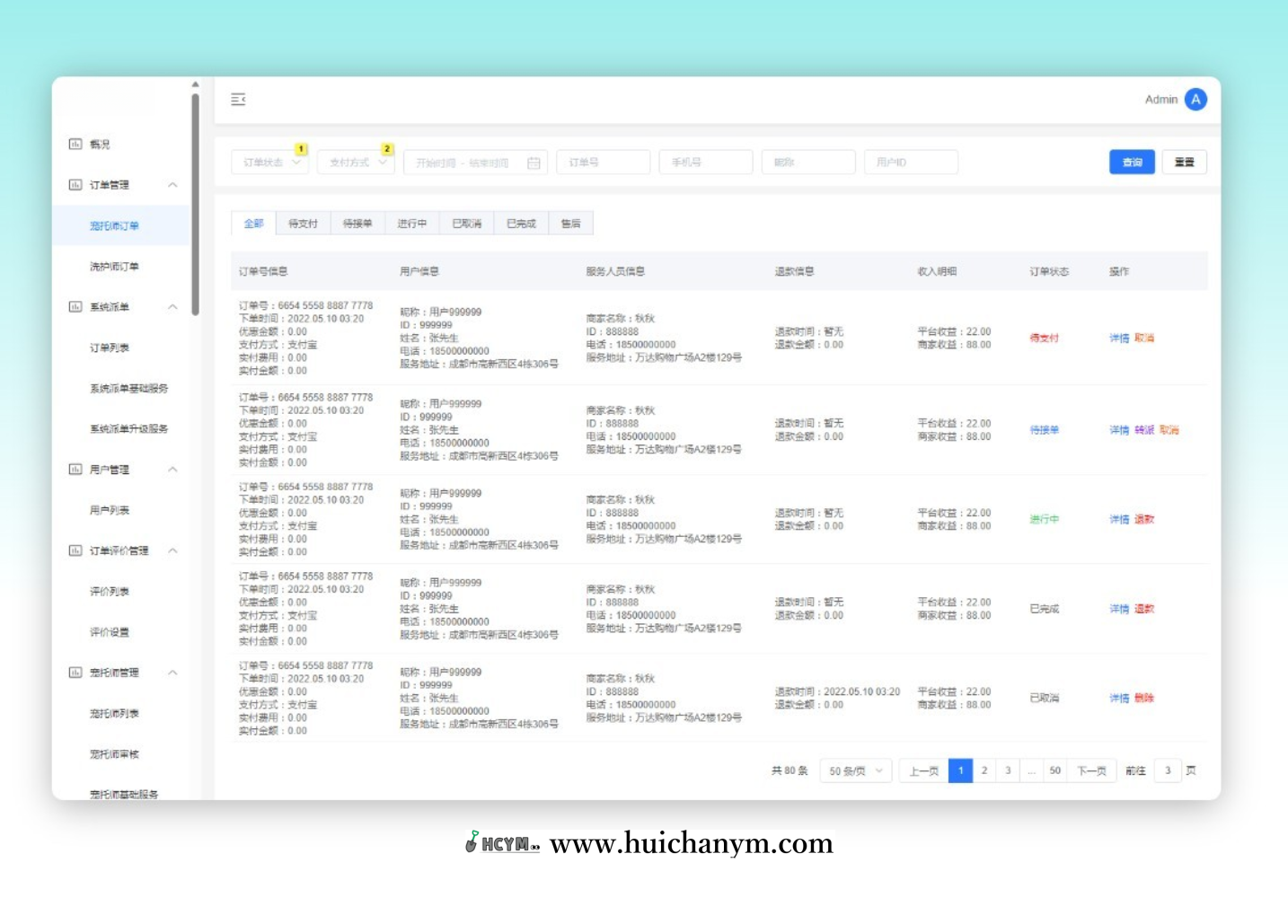Switch to the 待支付 tab
1288x924 pixels.
[303, 224]
